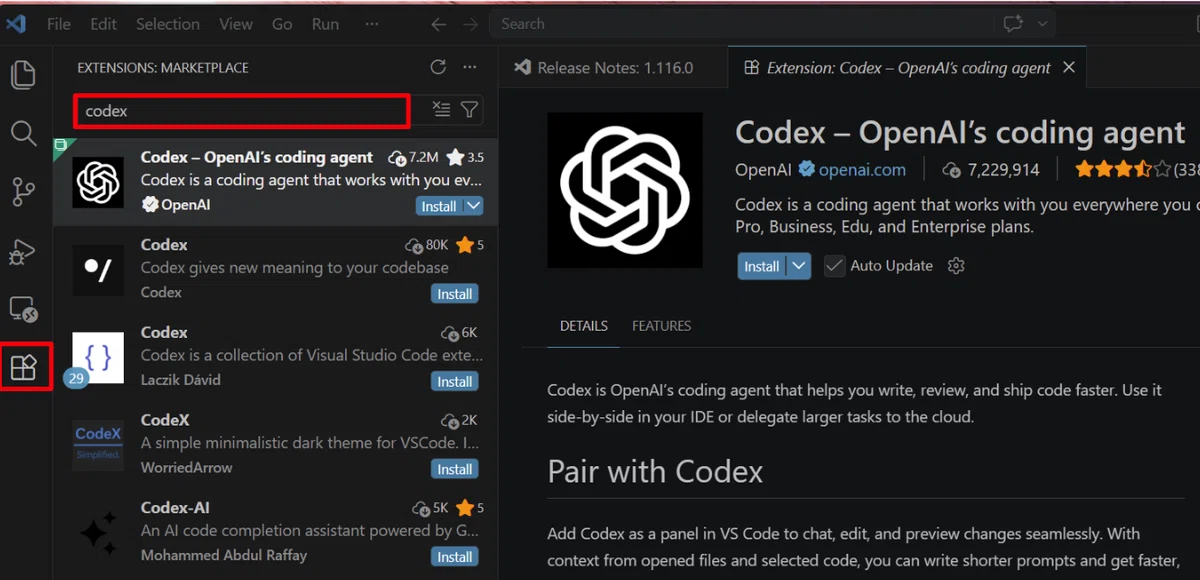Viewport: 1200px width, 580px height.
Task: Open the Run and Debug view
Action: click(x=23, y=251)
